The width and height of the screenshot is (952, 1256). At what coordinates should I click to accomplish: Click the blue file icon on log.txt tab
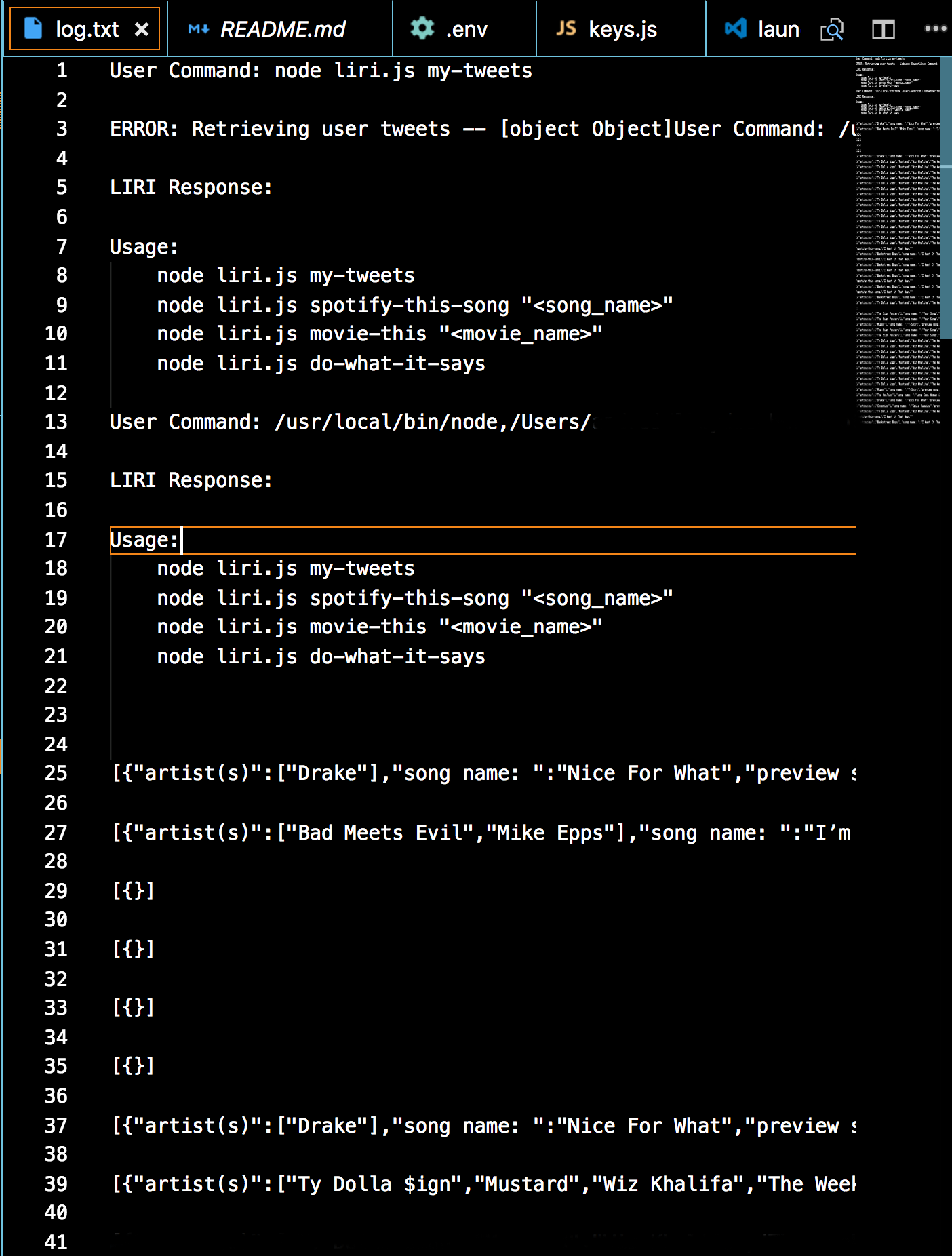point(31,28)
